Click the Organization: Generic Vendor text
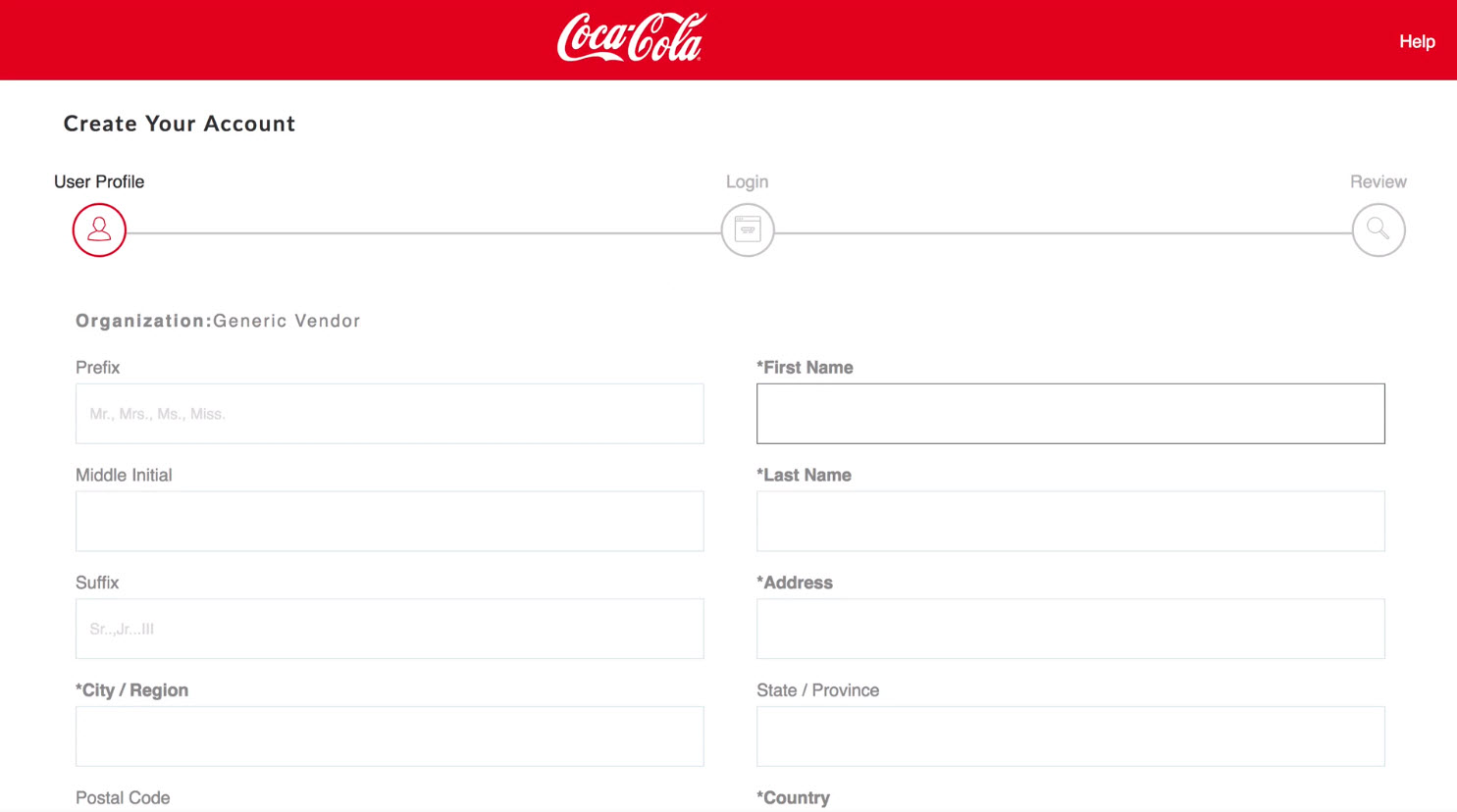Viewport: 1457px width, 812px height. click(218, 321)
